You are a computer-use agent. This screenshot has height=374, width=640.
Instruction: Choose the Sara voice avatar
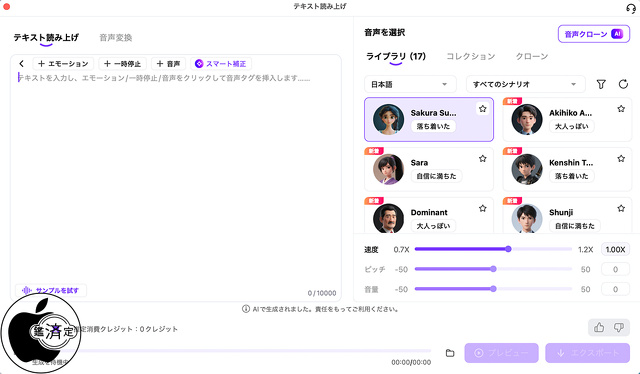pyautogui.click(x=389, y=169)
